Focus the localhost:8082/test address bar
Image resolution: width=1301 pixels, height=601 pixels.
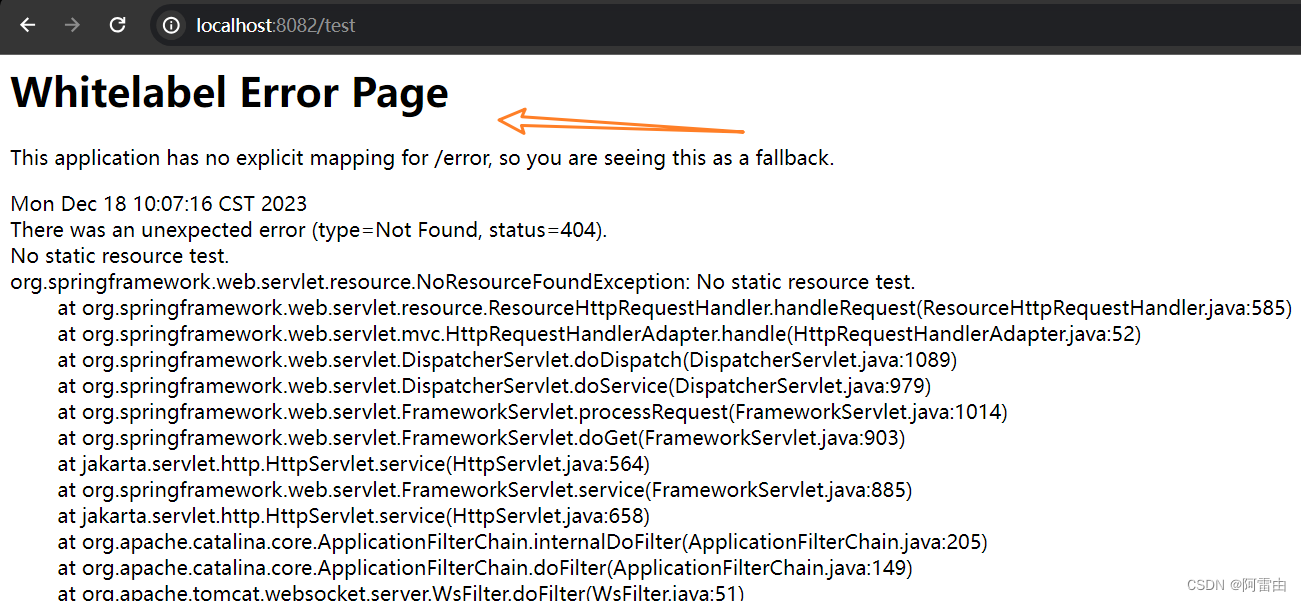tap(725, 25)
